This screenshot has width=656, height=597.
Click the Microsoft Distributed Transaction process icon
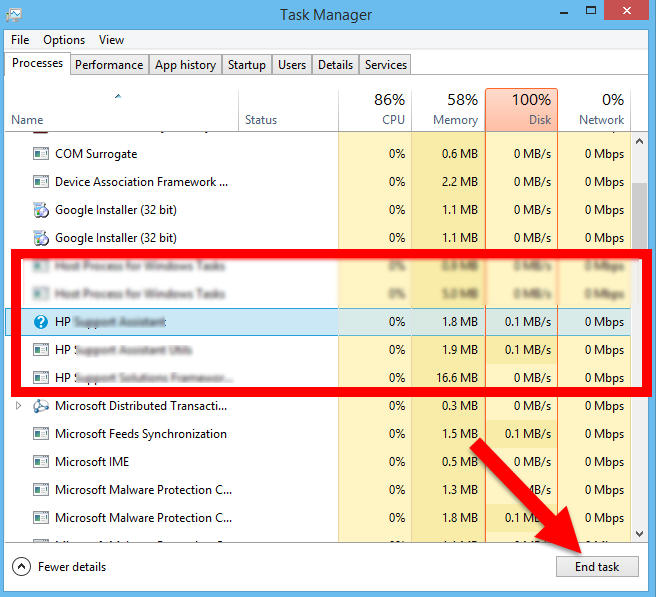(x=41, y=406)
